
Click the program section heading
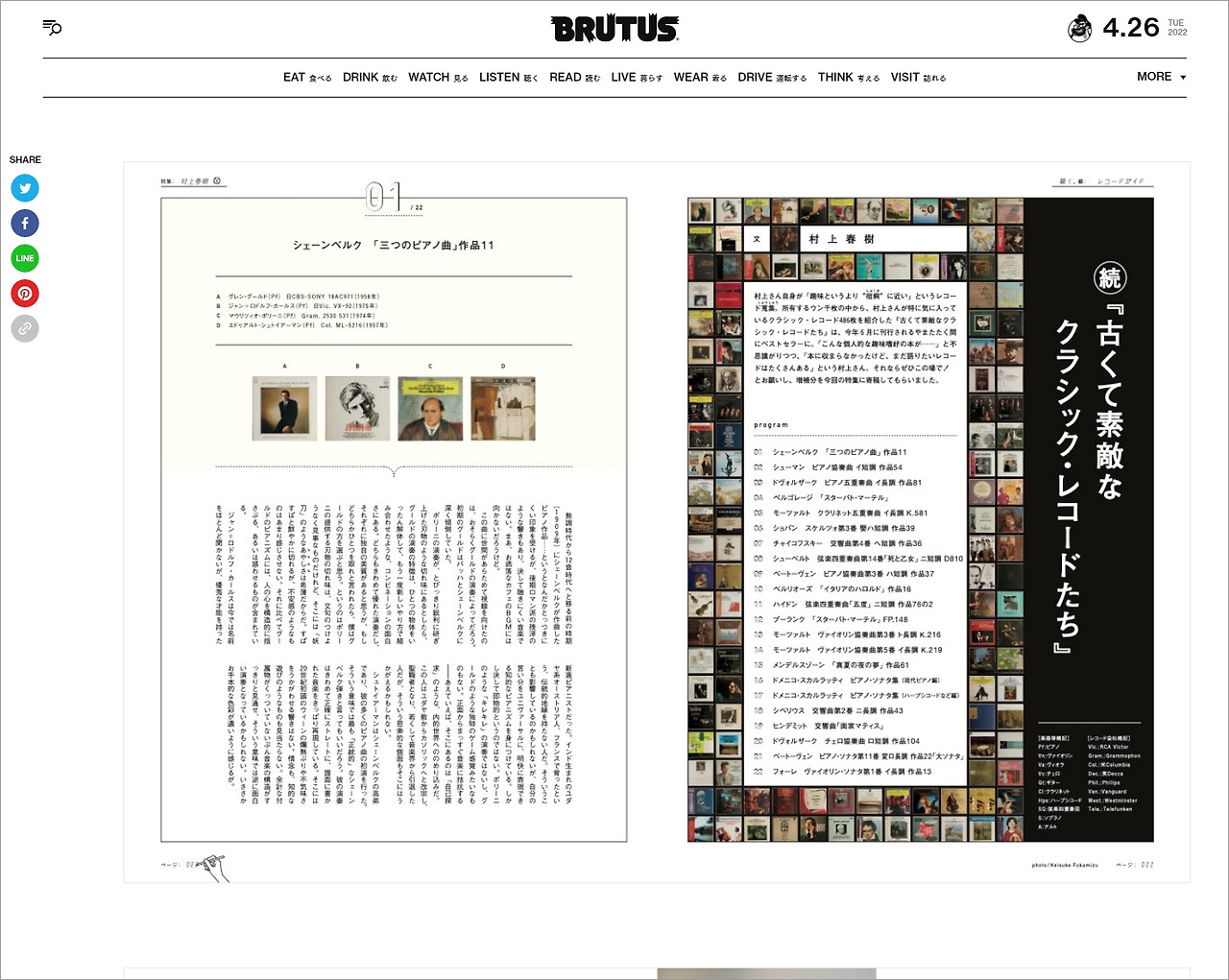(x=771, y=425)
